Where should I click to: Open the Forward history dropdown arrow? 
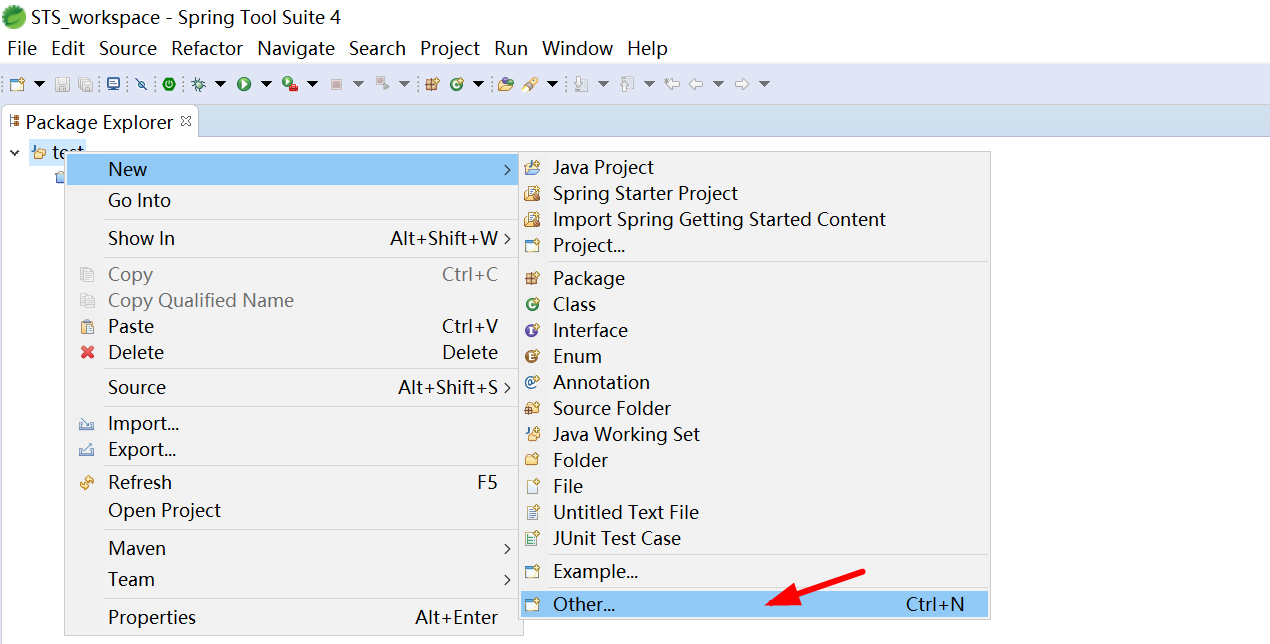[764, 84]
